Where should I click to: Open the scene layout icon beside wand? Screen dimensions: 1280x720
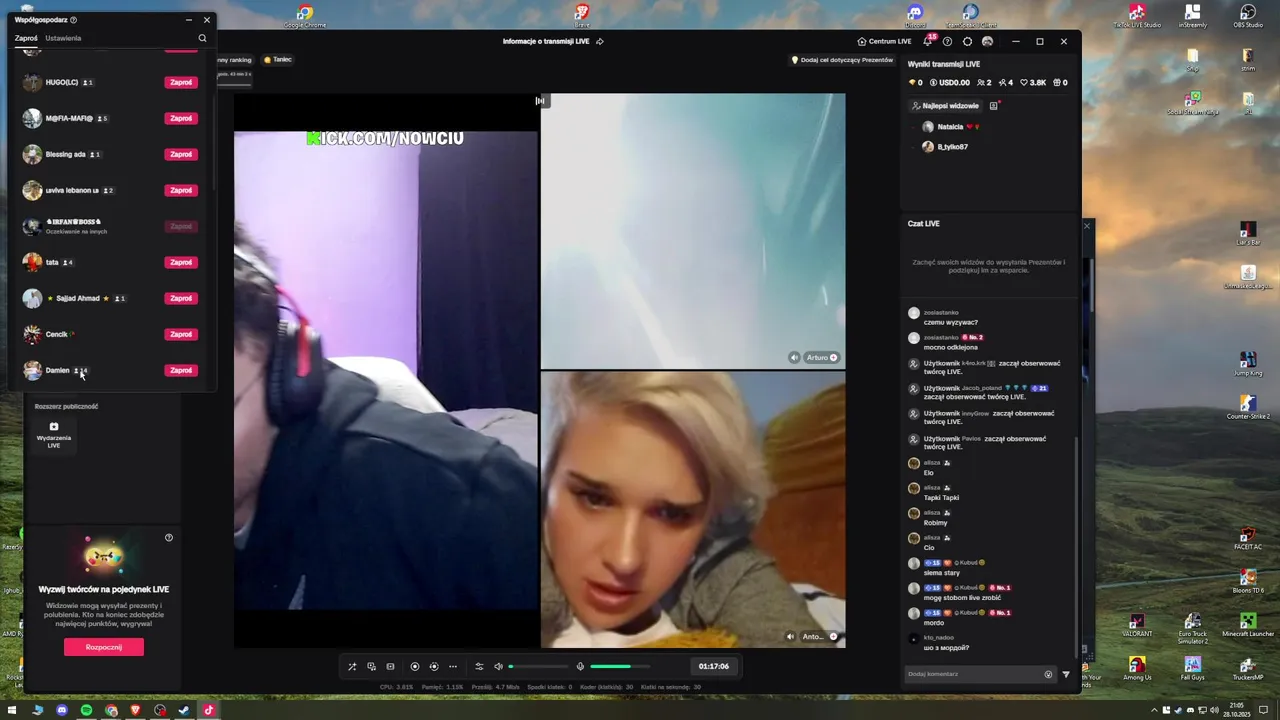[371, 666]
